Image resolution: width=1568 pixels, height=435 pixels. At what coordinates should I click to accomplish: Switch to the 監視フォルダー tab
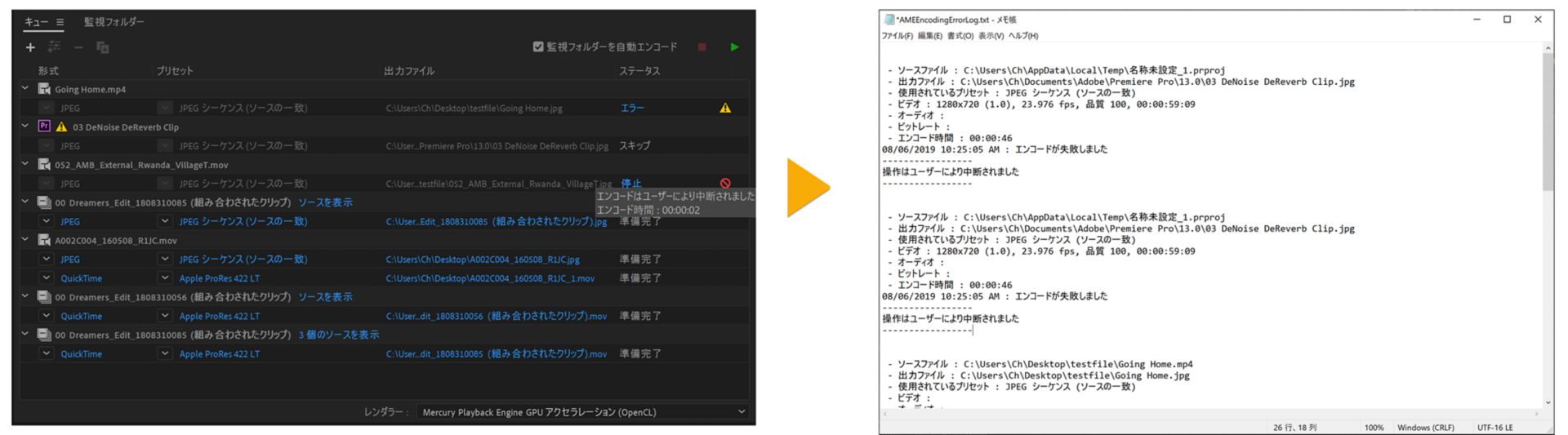click(114, 22)
